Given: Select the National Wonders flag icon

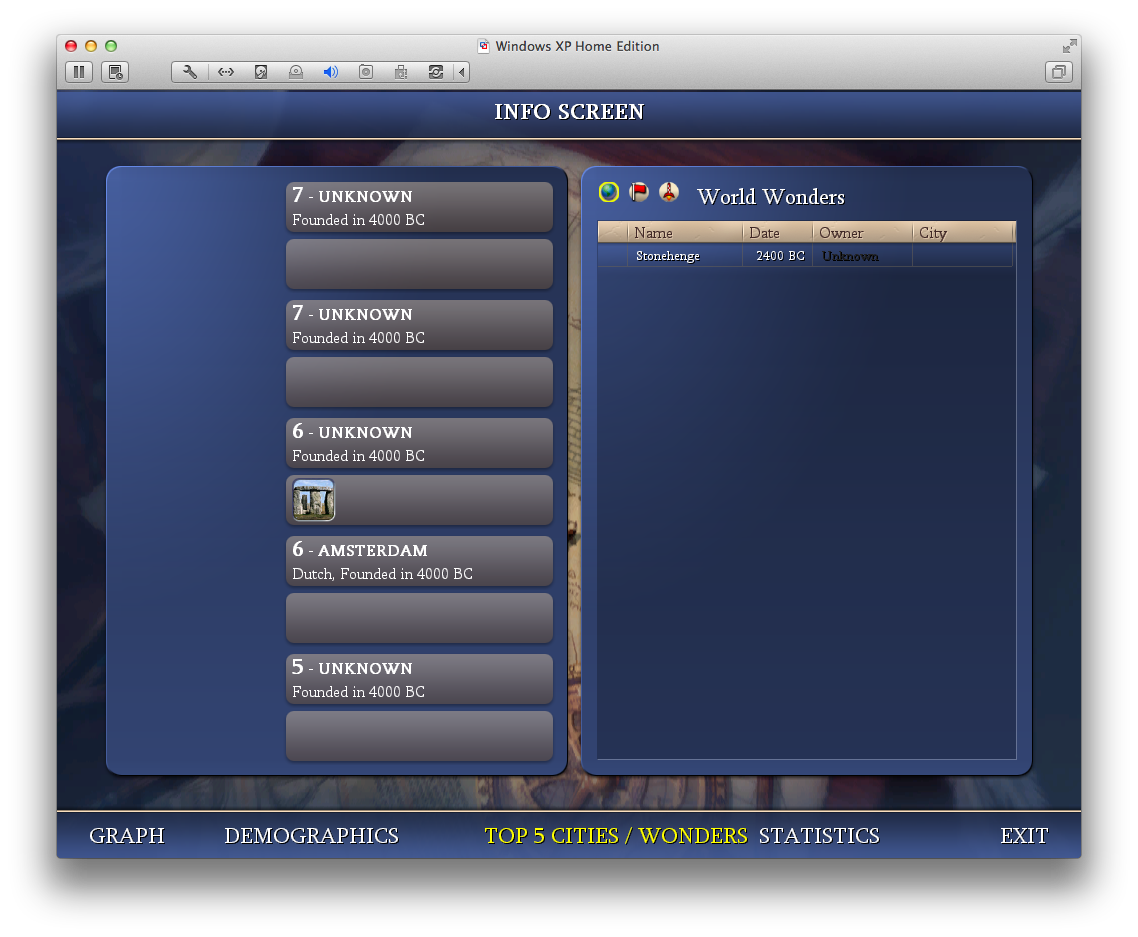Looking at the screenshot, I should tap(639, 192).
